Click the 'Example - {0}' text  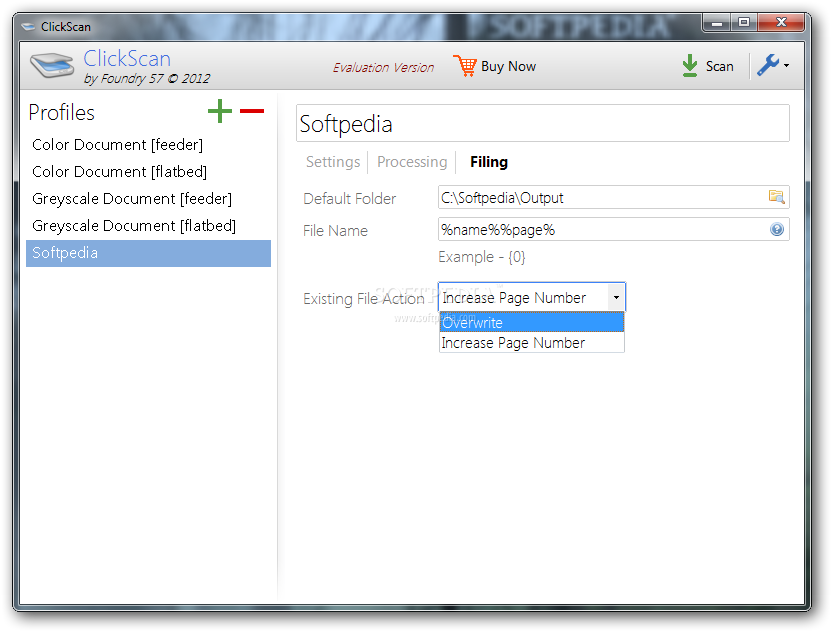coord(481,257)
